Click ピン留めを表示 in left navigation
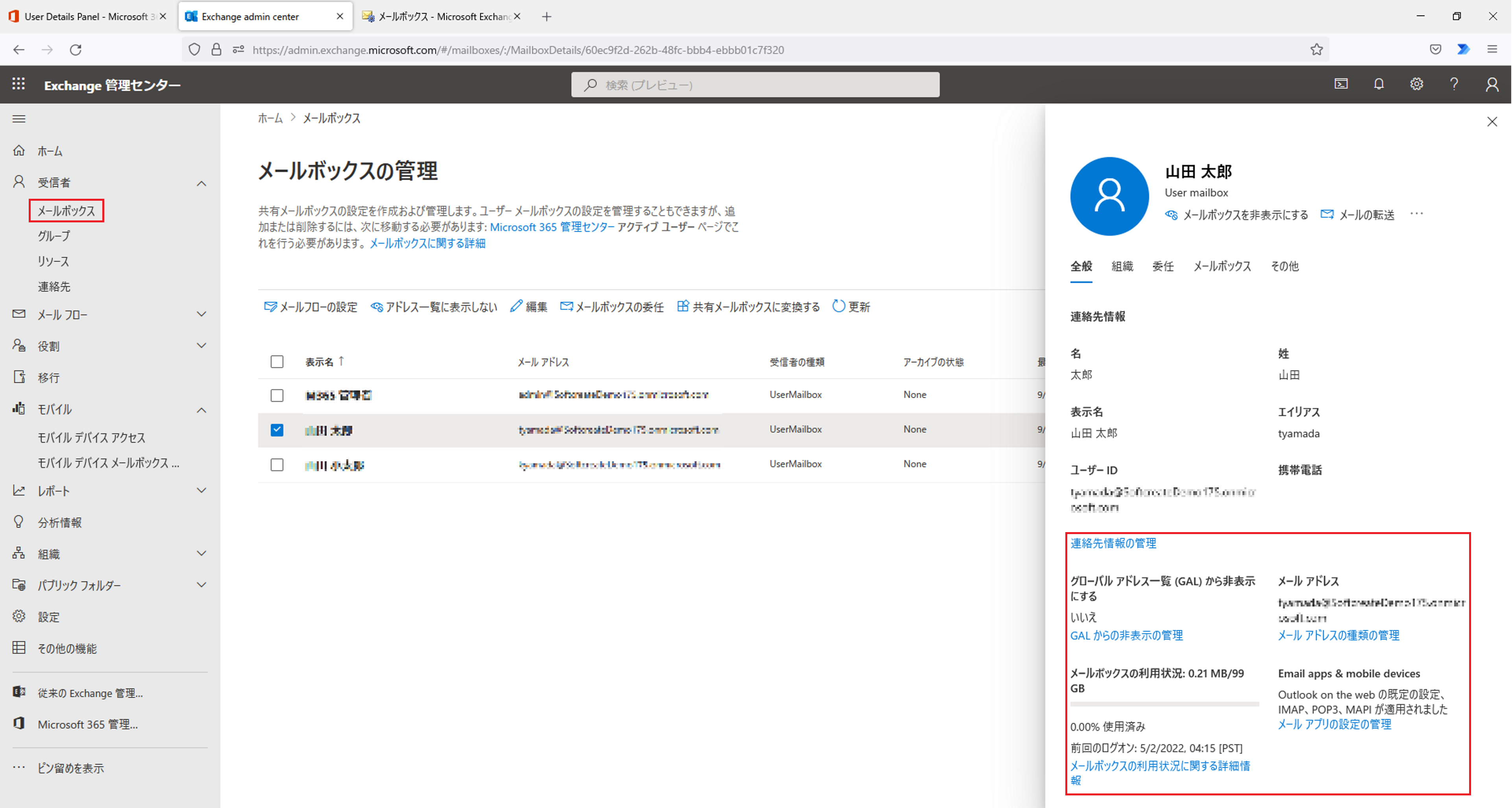Screen dimensions: 1512x808 click(71, 768)
